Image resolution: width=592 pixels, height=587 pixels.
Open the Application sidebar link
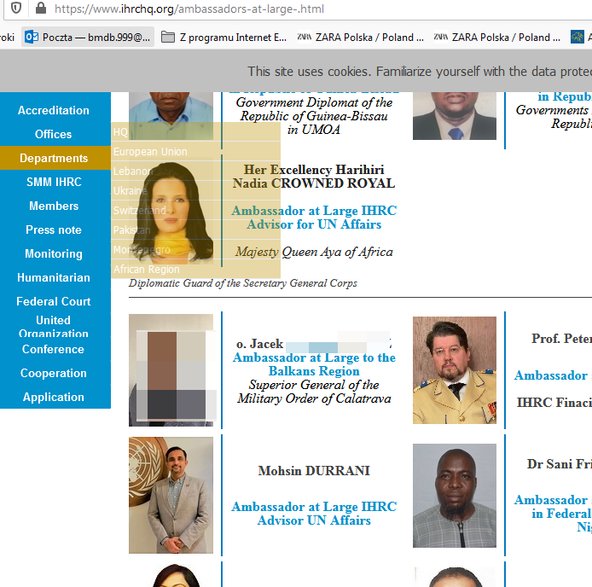55,397
